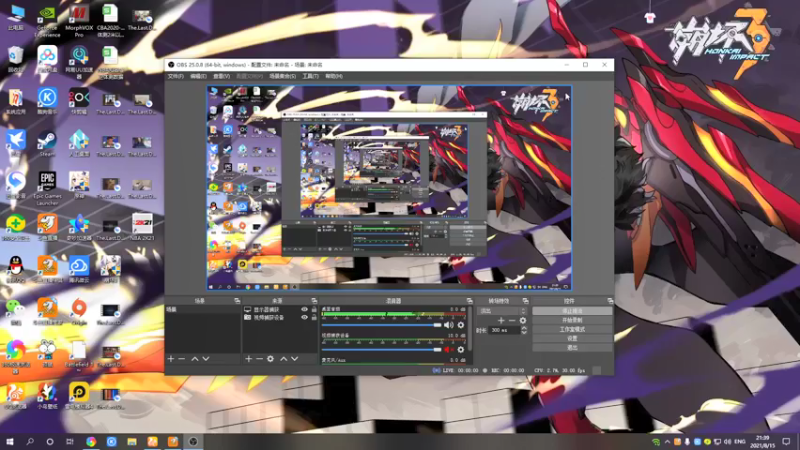Adjust the desktop audio volume slider
This screenshot has height=450, width=800.
point(381,325)
